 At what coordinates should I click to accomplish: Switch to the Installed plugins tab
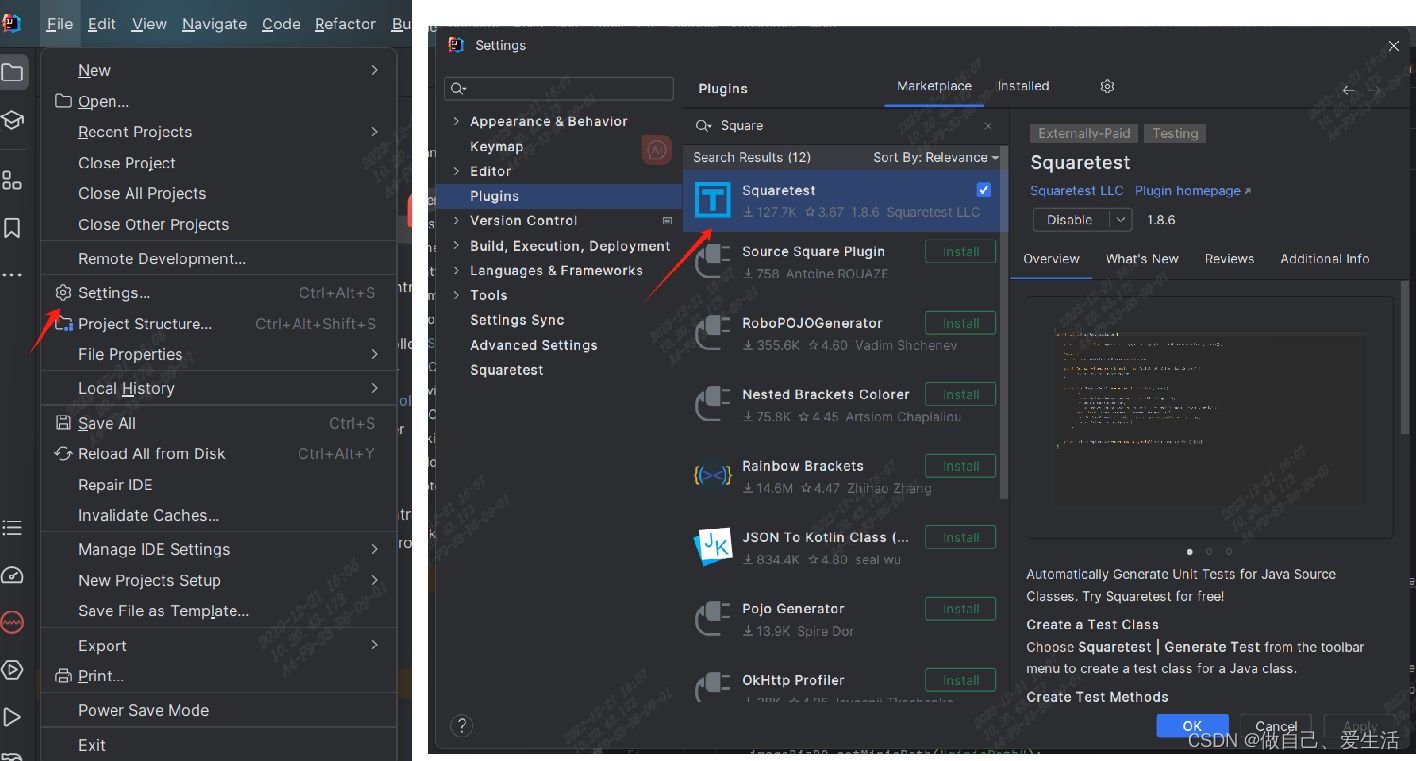click(1023, 86)
